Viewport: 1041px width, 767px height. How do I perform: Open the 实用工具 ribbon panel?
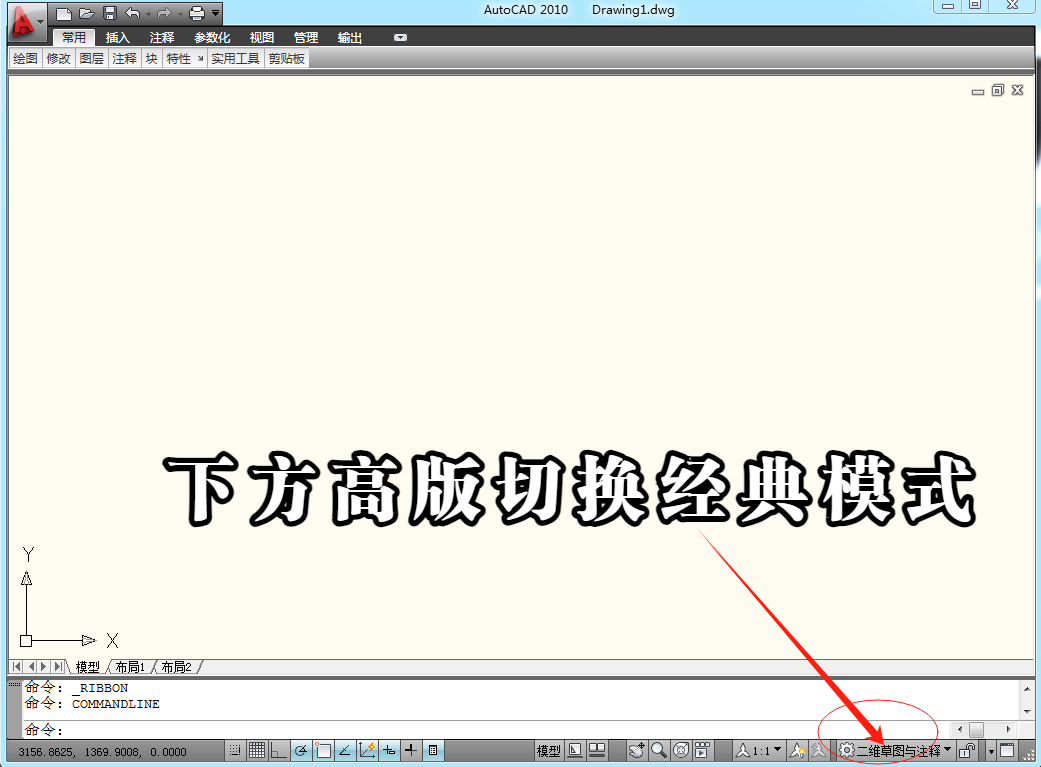click(x=236, y=58)
